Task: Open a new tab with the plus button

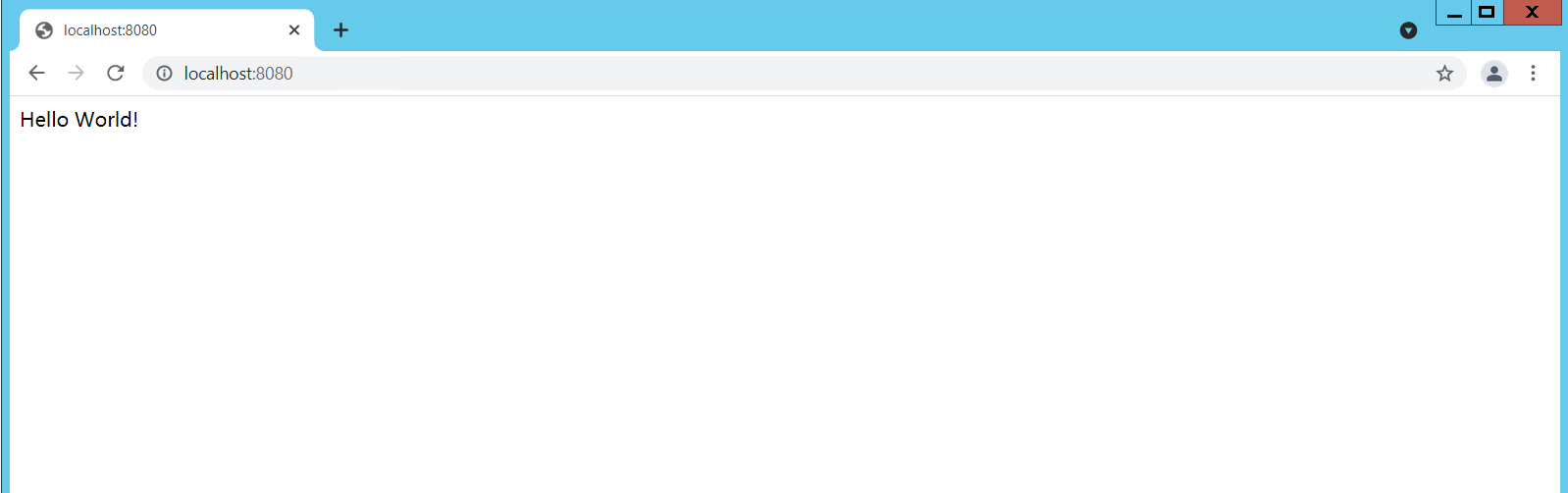Action: click(340, 30)
